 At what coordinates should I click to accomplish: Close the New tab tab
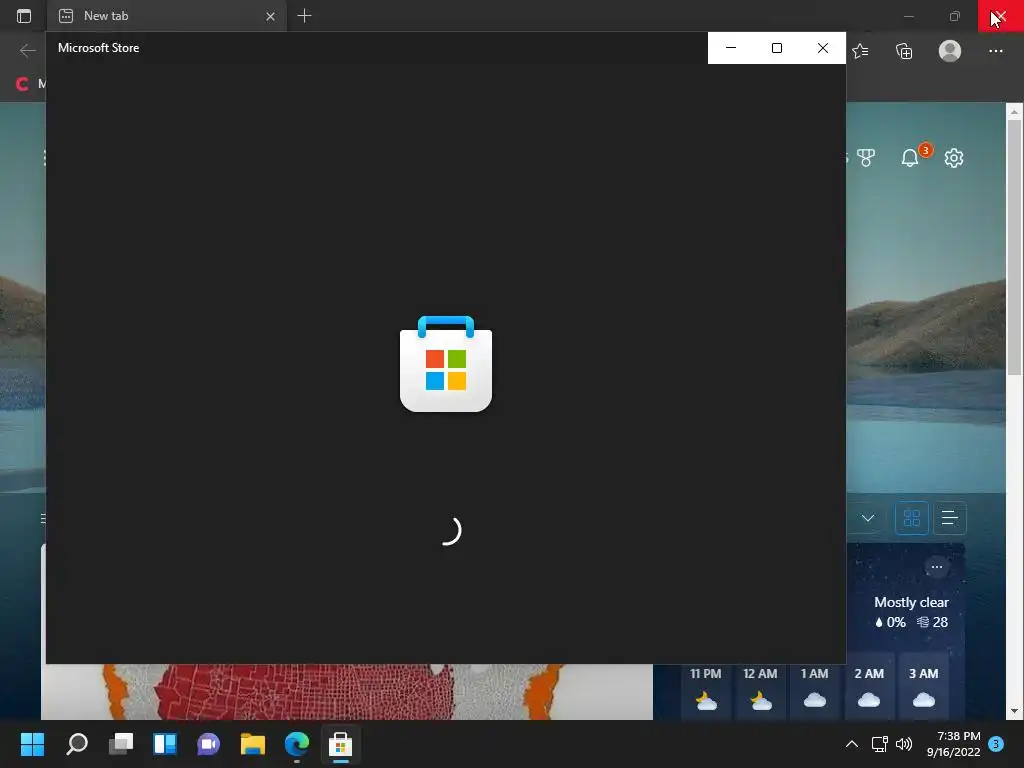pyautogui.click(x=270, y=16)
